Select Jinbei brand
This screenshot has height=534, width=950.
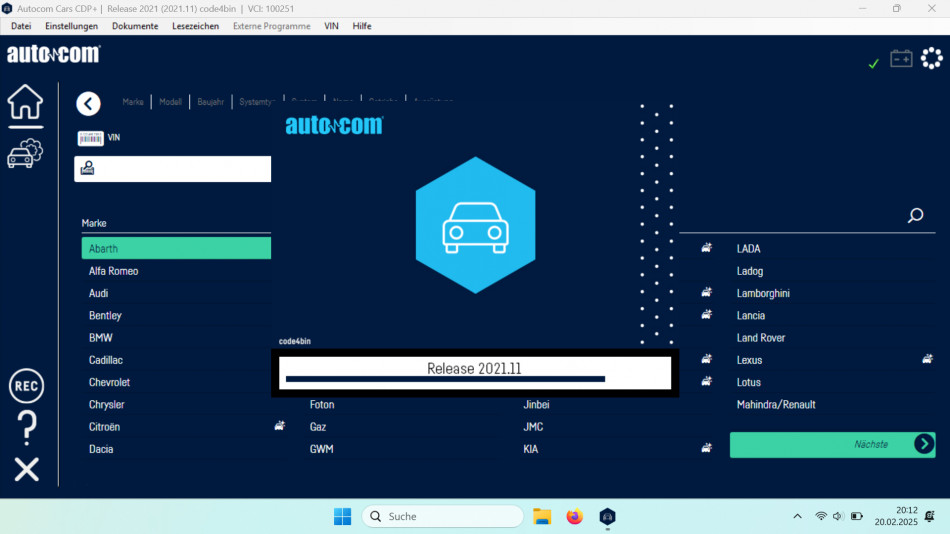tap(536, 404)
